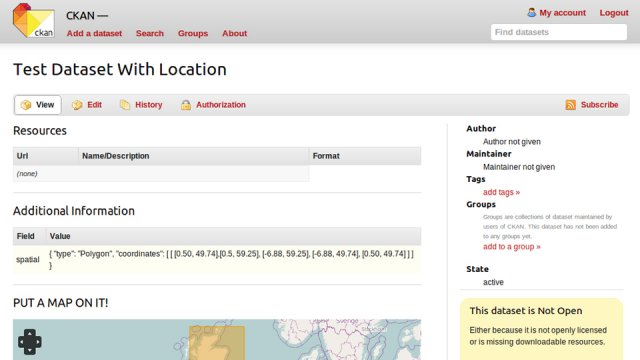The image size is (640, 360).
Task: Click the Resources heading
Action: click(40, 131)
